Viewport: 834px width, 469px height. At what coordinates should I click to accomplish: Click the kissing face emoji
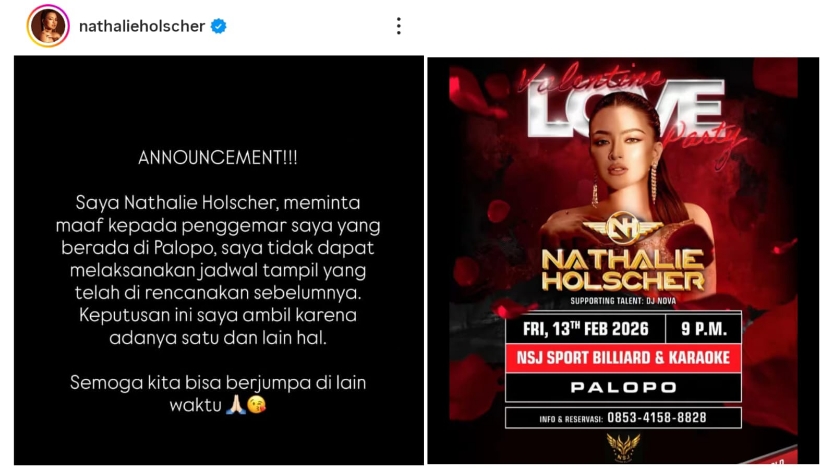[x=256, y=405]
